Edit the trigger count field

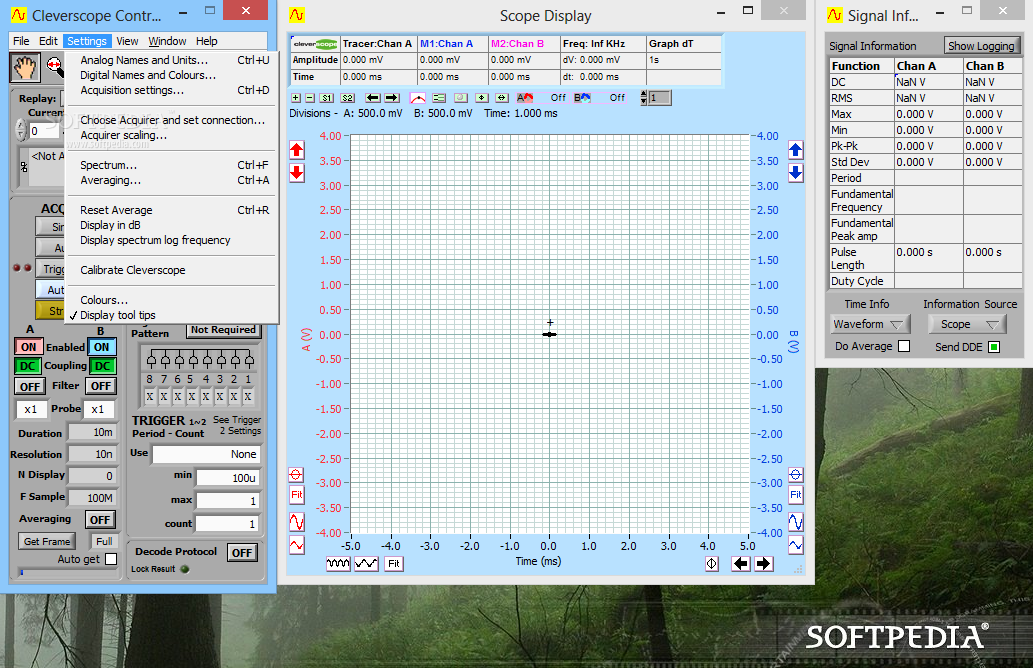[227, 524]
